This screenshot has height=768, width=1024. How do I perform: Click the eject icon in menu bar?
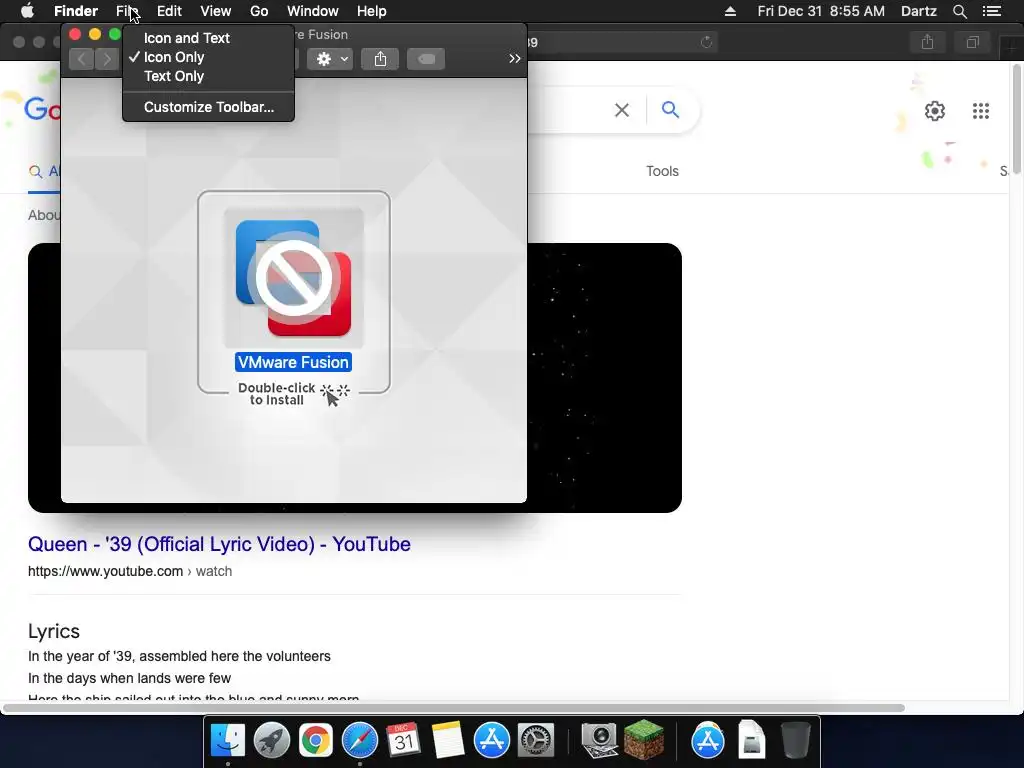[730, 11]
